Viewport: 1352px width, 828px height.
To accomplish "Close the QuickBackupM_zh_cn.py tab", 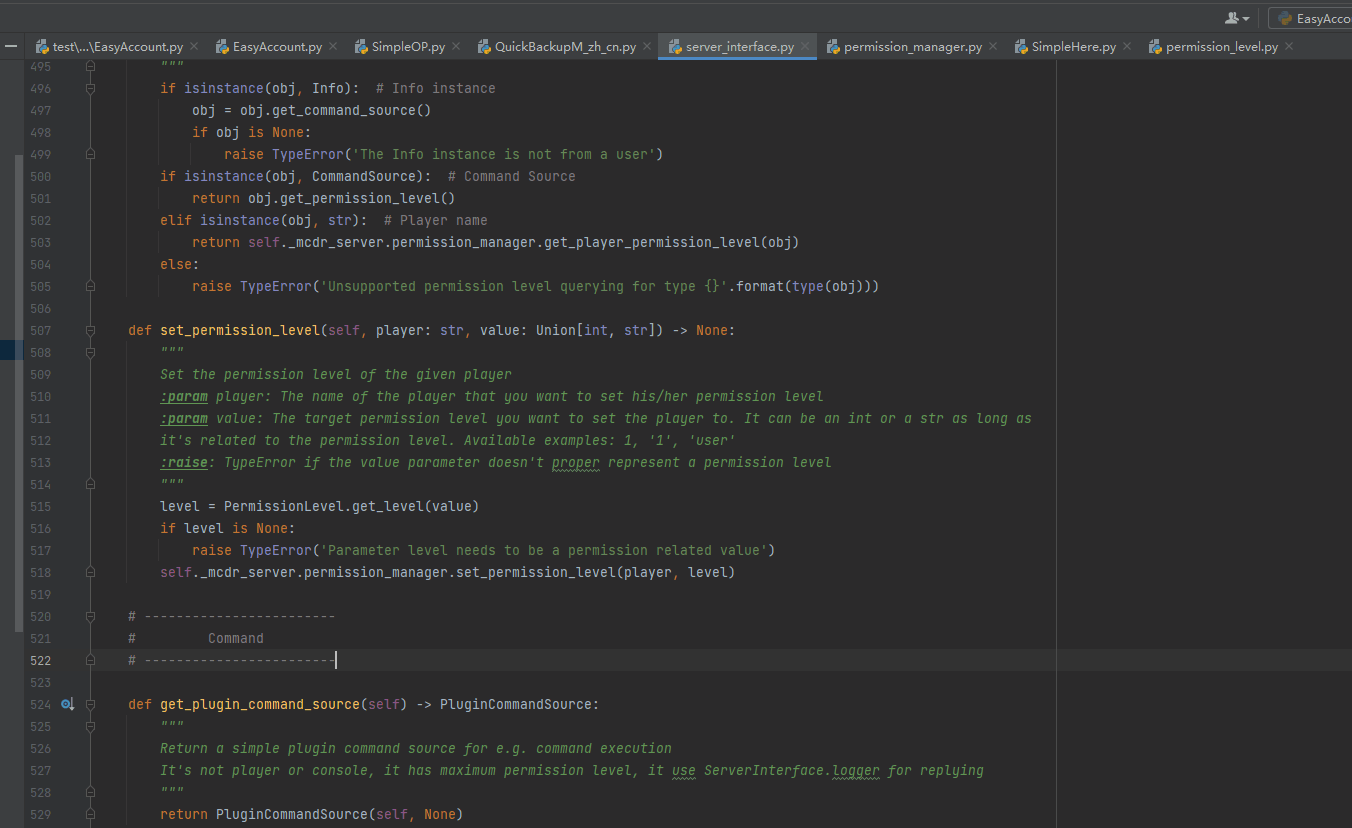I will 647,46.
